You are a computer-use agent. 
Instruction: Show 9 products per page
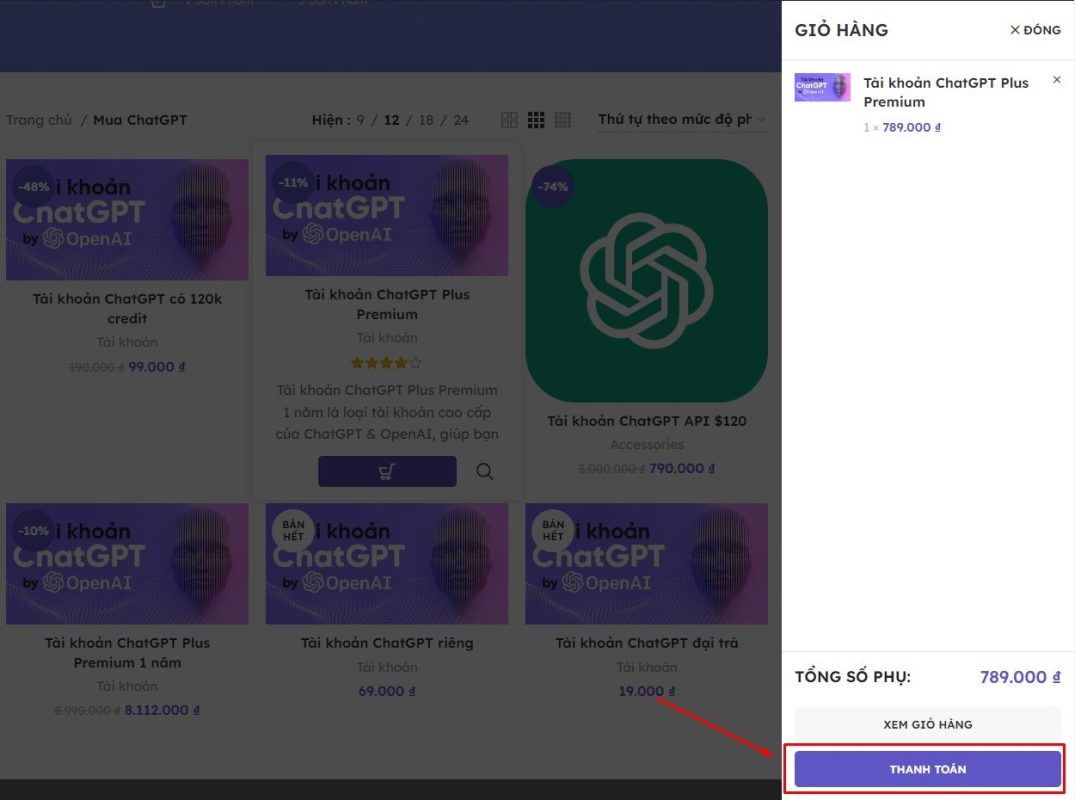tap(361, 120)
